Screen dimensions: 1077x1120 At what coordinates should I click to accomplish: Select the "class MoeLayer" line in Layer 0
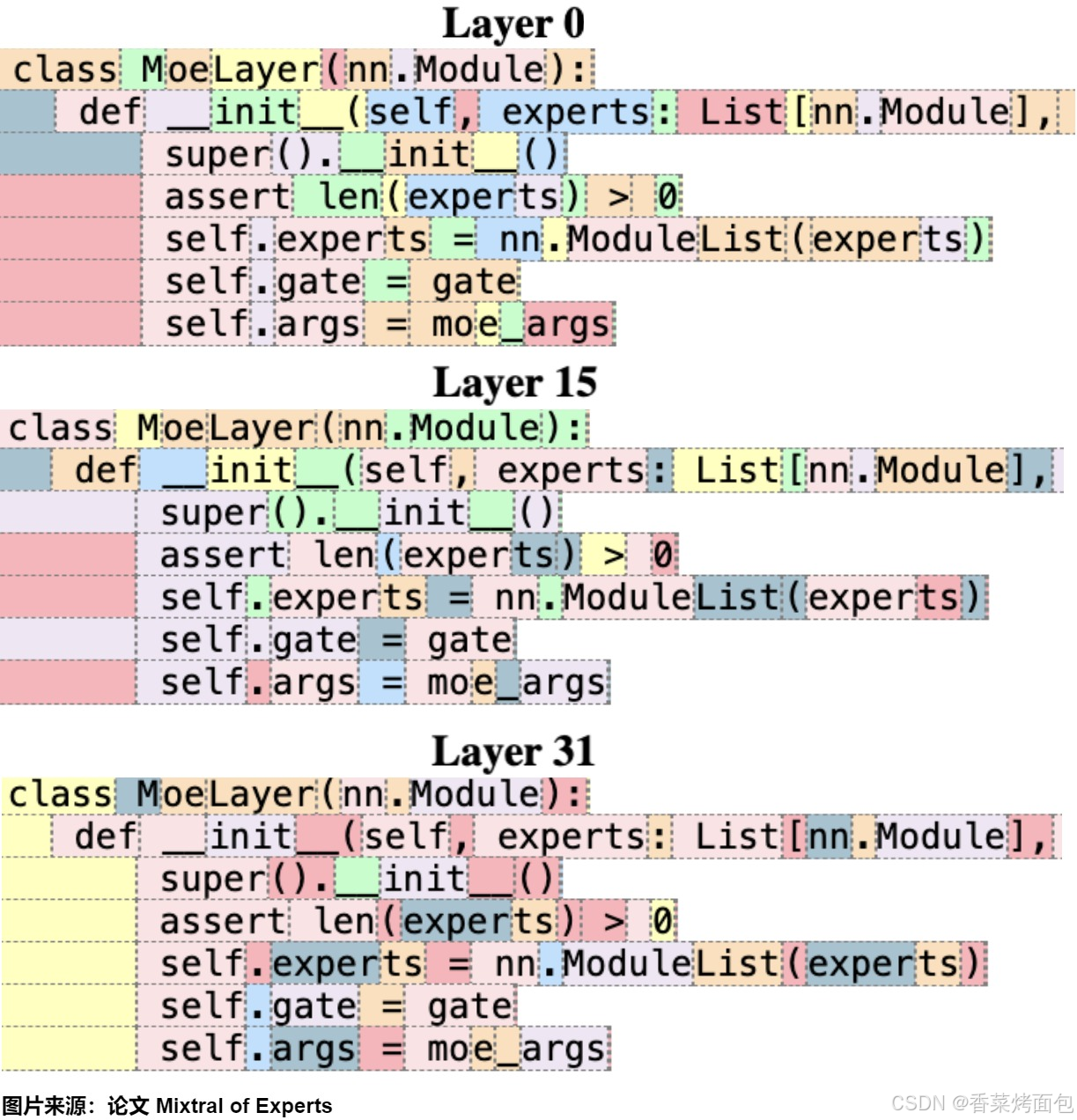298,69
